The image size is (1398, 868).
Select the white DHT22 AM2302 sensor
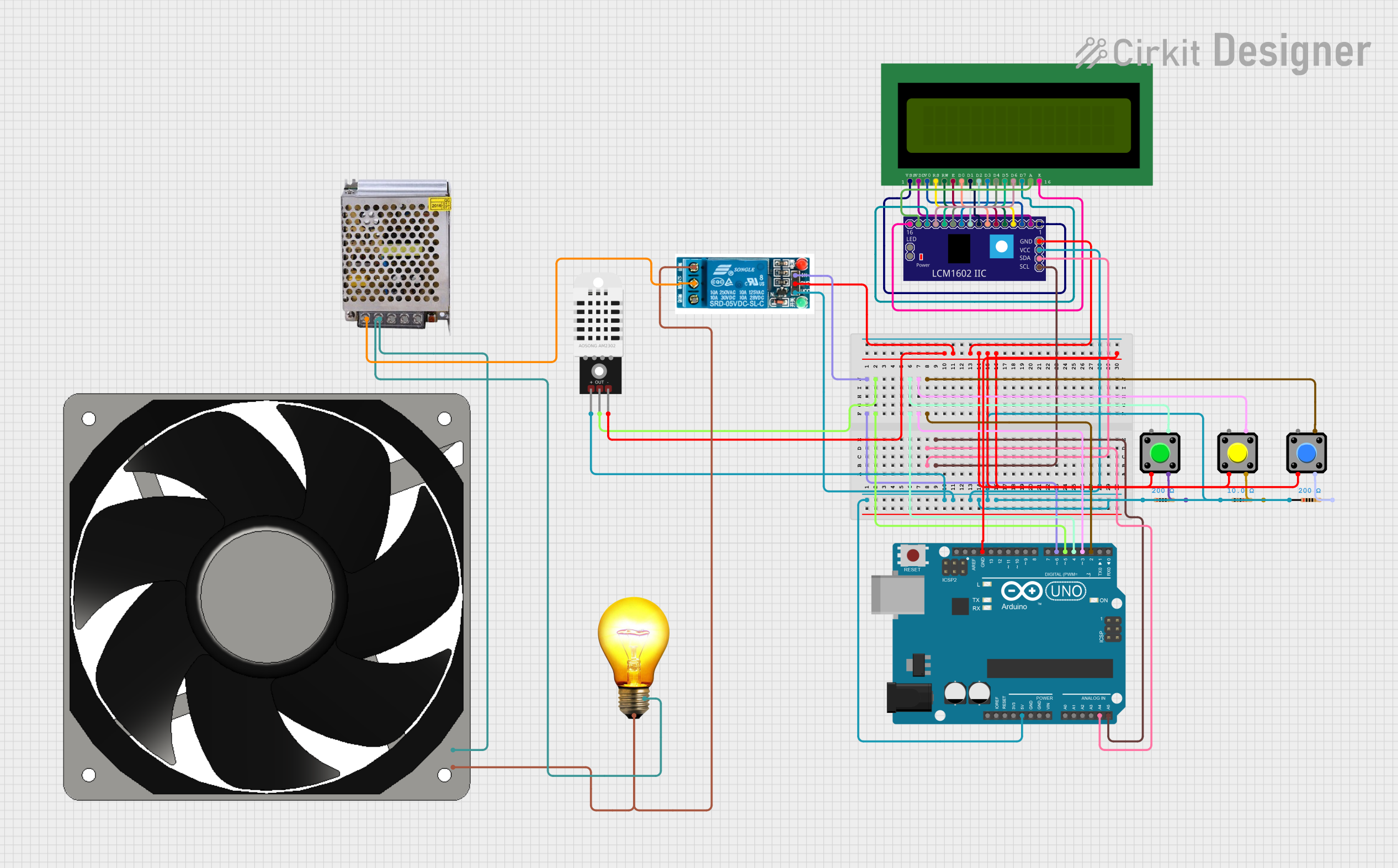[x=599, y=333]
